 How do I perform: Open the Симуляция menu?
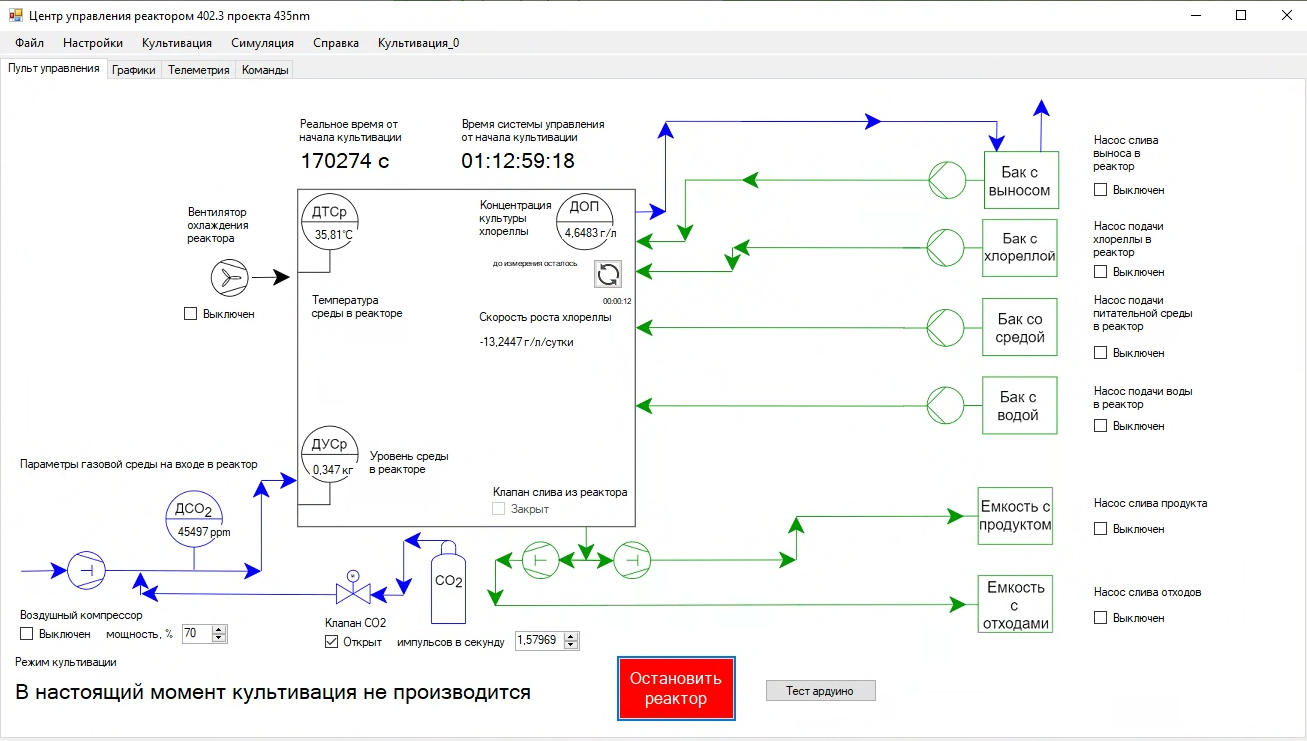click(263, 43)
